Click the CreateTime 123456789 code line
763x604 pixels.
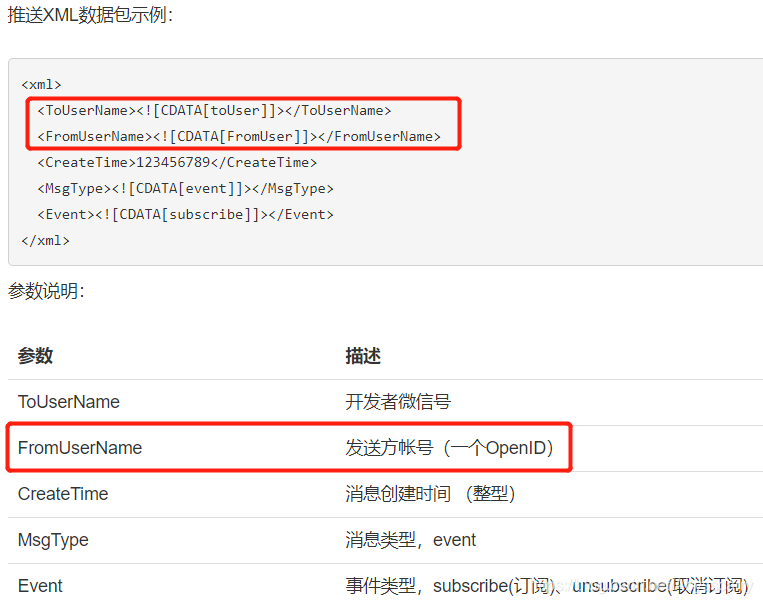[x=177, y=162]
